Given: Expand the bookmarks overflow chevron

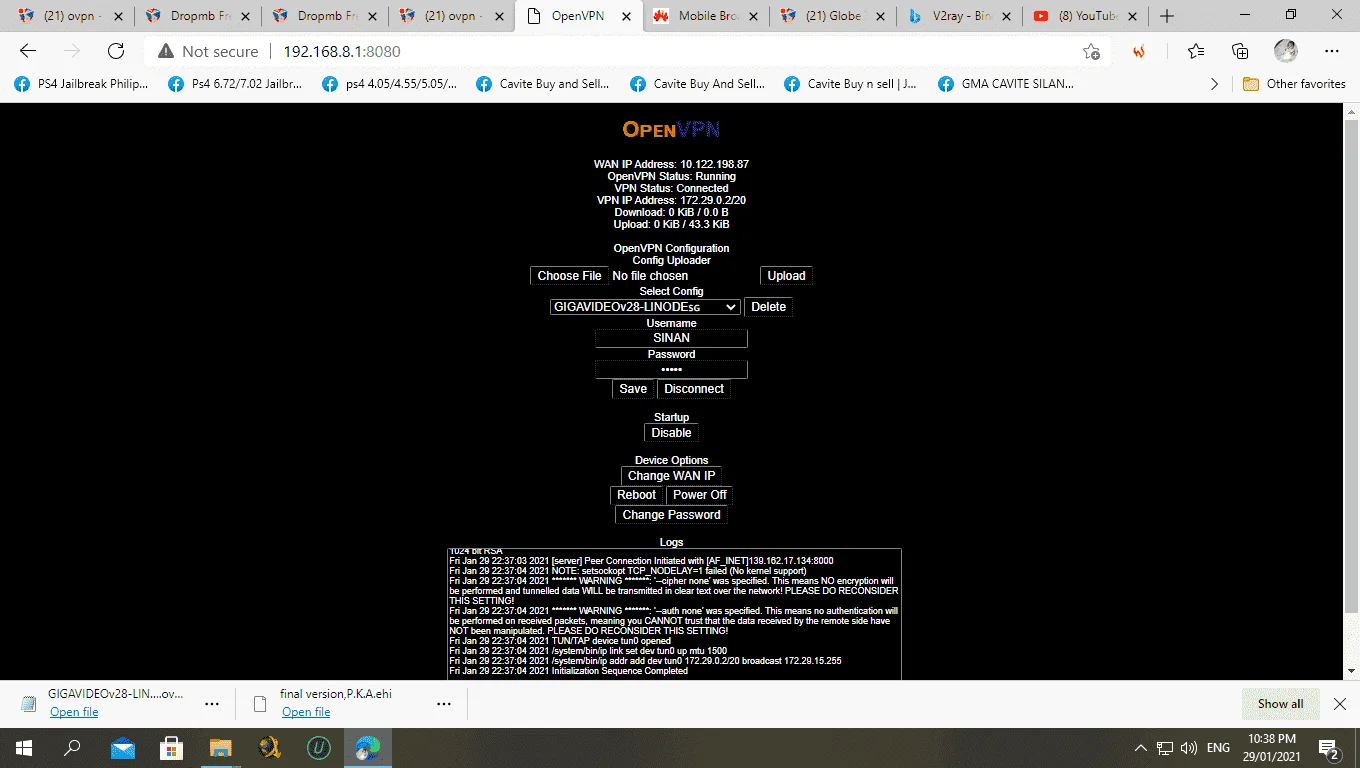Looking at the screenshot, I should [x=1214, y=84].
